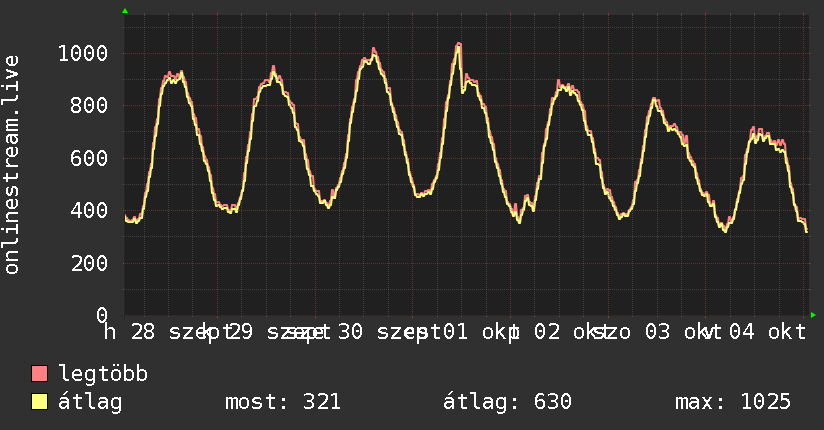Image resolution: width=824 pixels, height=430 pixels.
Task: Click the max: 1025 statistic
Action: point(733,402)
